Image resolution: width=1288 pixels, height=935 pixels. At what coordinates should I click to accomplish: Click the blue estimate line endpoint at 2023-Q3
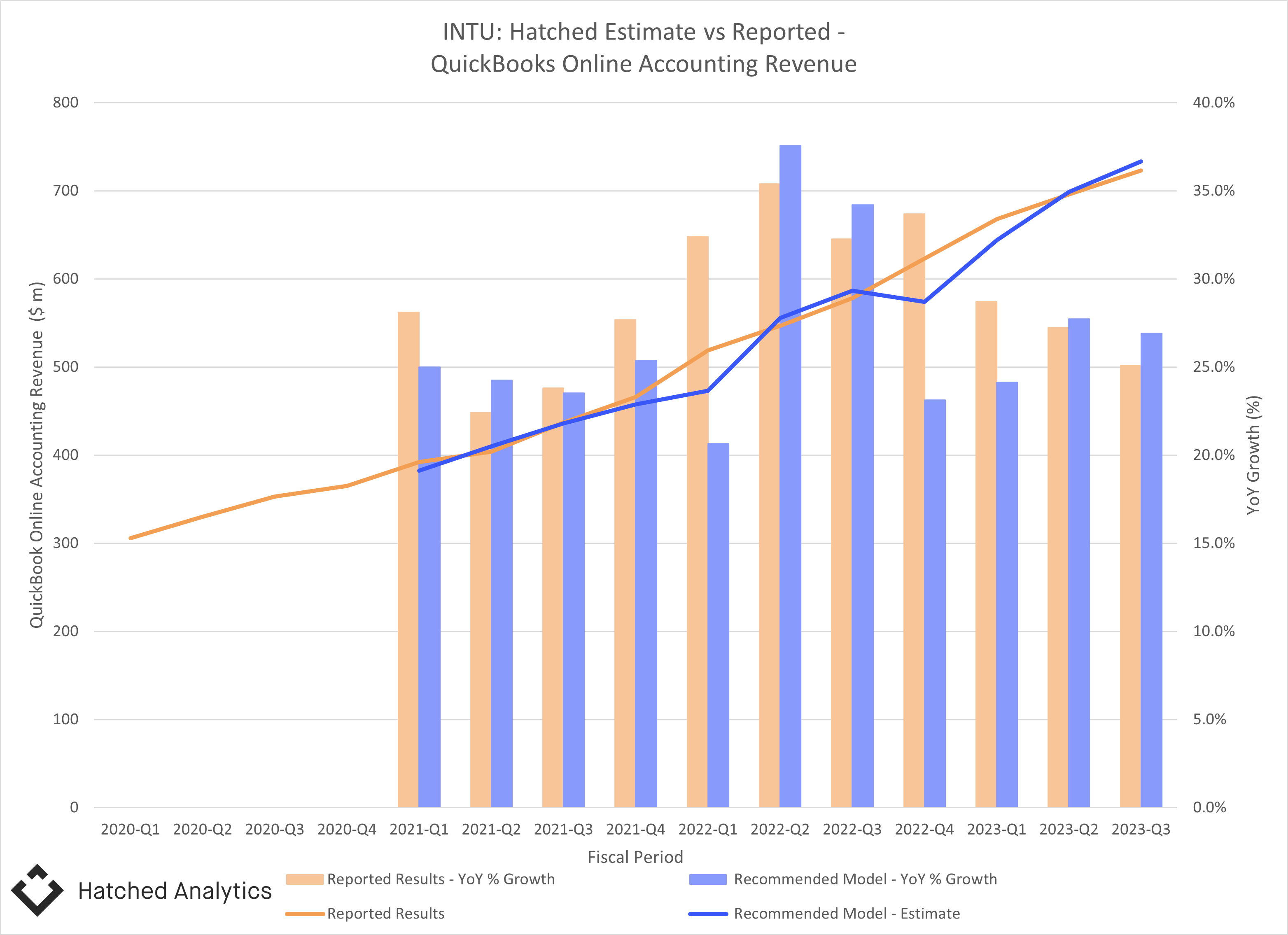[1141, 162]
